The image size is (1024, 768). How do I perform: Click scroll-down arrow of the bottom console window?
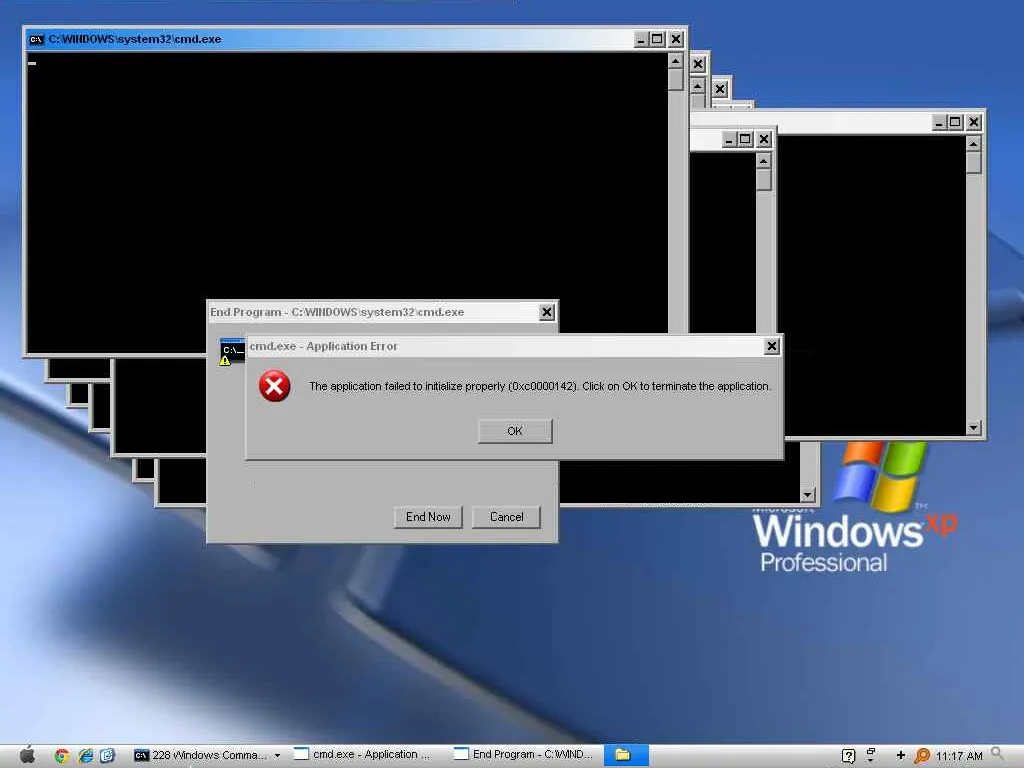click(808, 494)
